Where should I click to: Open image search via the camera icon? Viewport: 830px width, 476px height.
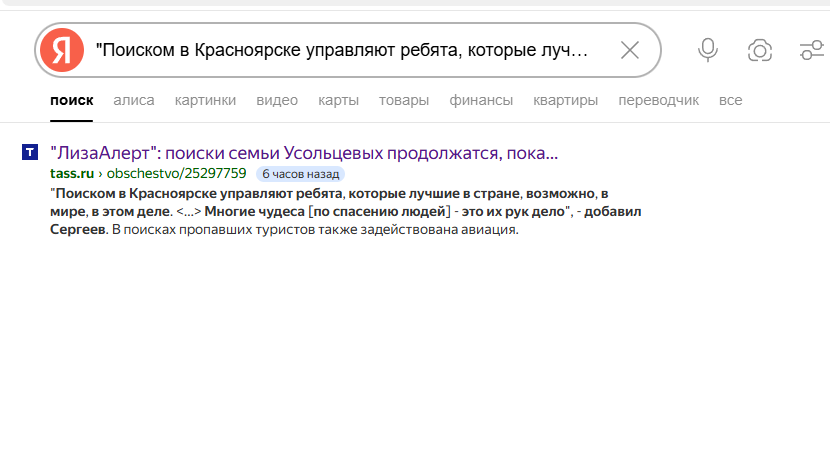(760, 51)
